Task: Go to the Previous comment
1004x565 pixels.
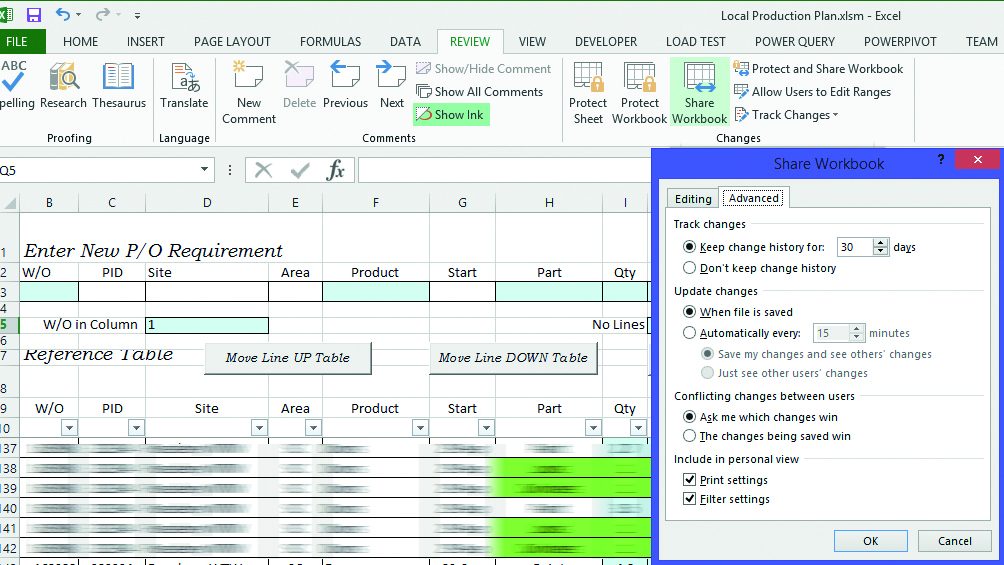Action: click(345, 86)
